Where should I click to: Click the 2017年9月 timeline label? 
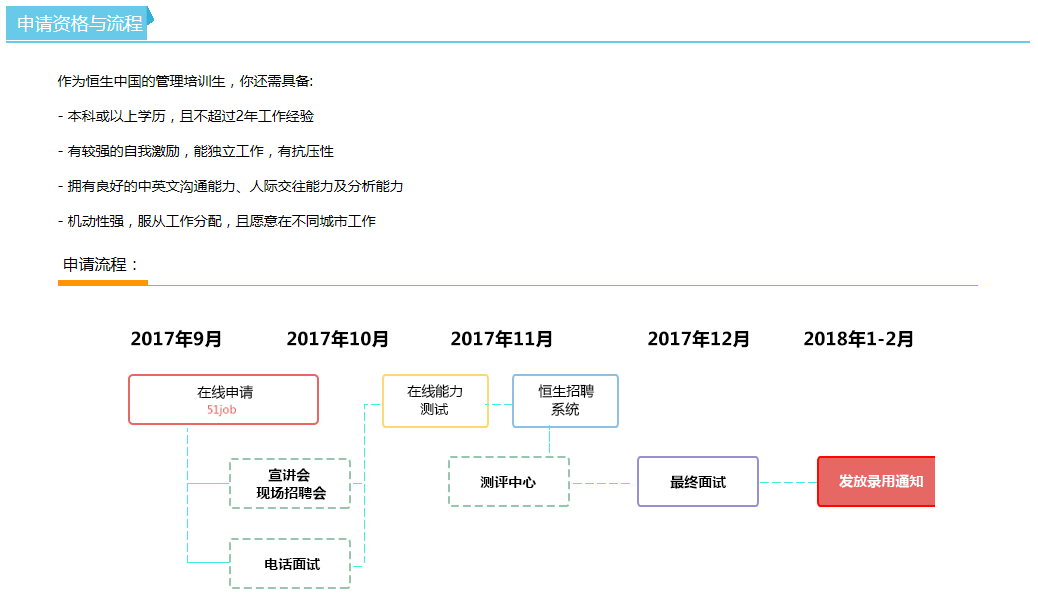pyautogui.click(x=176, y=339)
